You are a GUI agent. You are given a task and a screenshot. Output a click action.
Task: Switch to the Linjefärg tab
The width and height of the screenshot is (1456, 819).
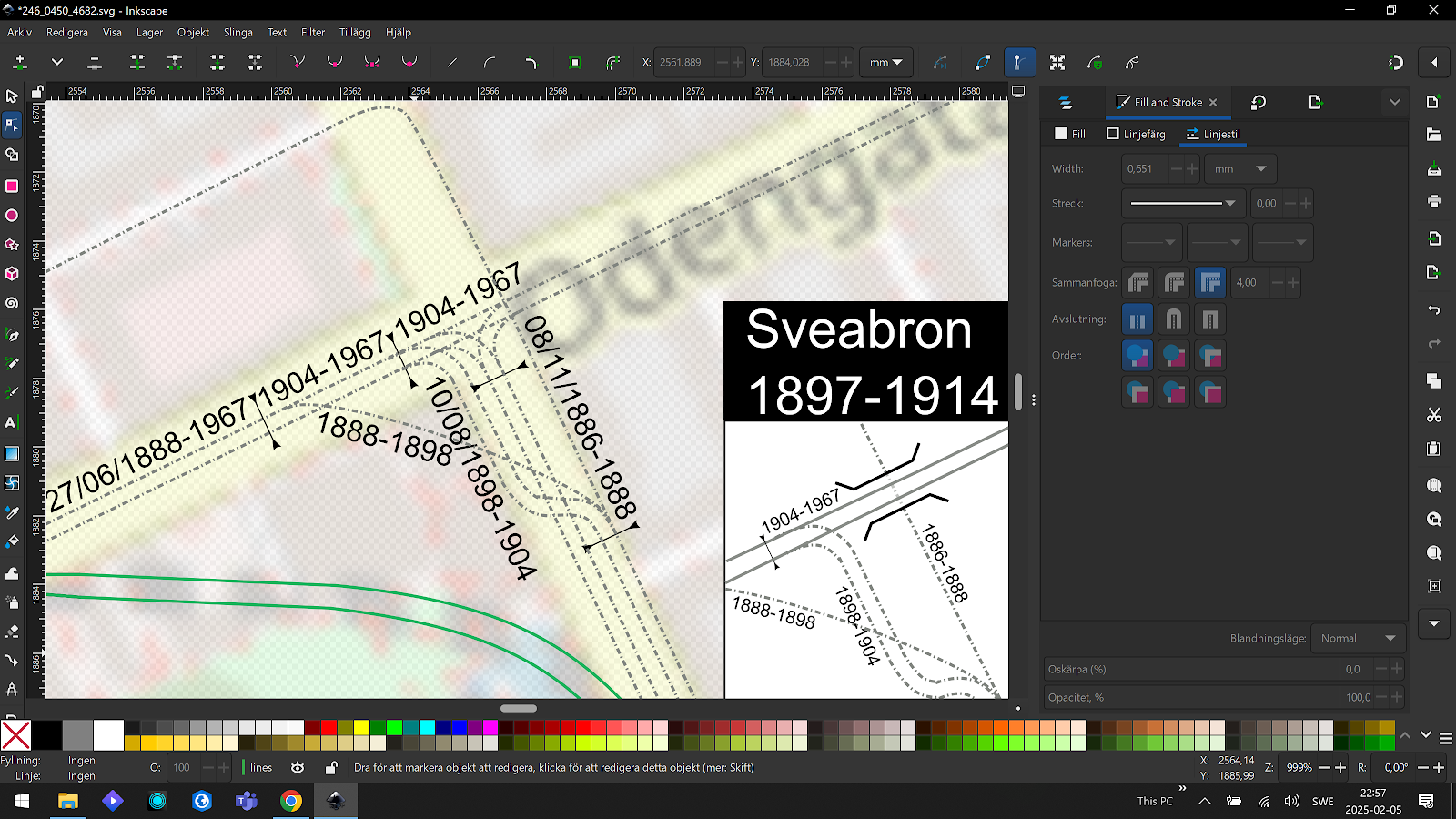(x=1136, y=134)
